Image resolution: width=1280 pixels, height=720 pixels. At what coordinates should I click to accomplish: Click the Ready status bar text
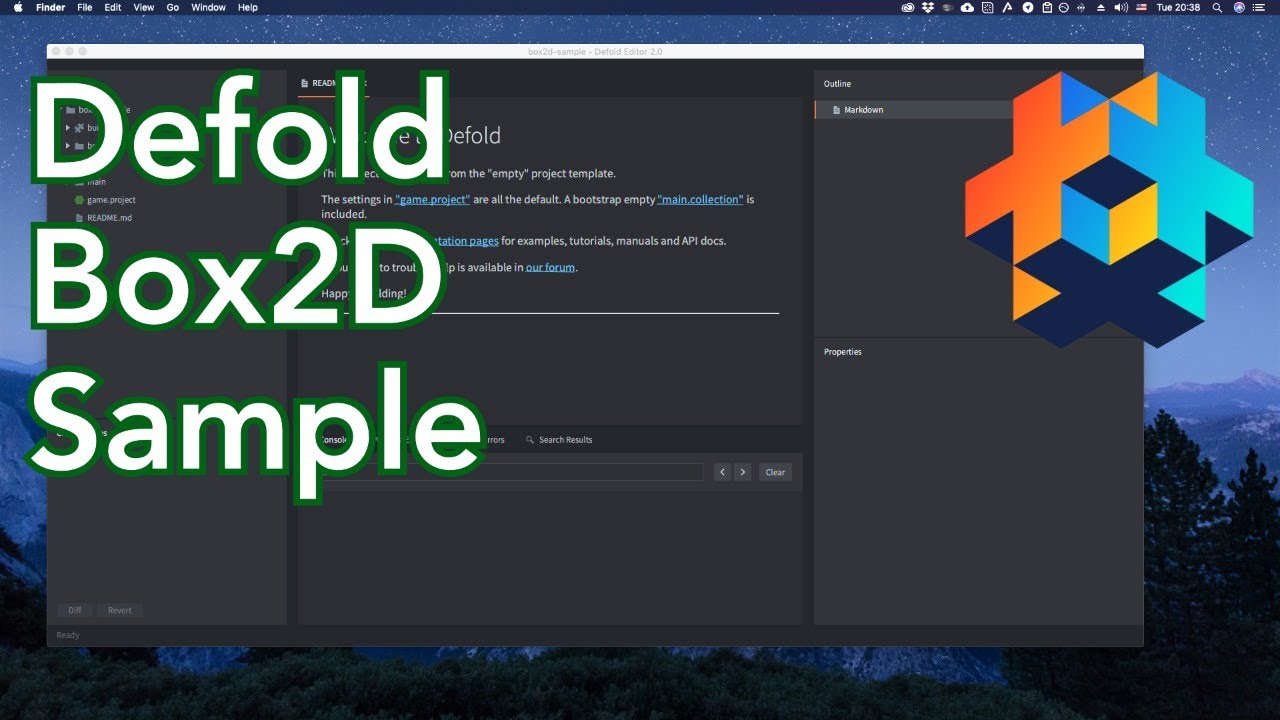pos(68,635)
